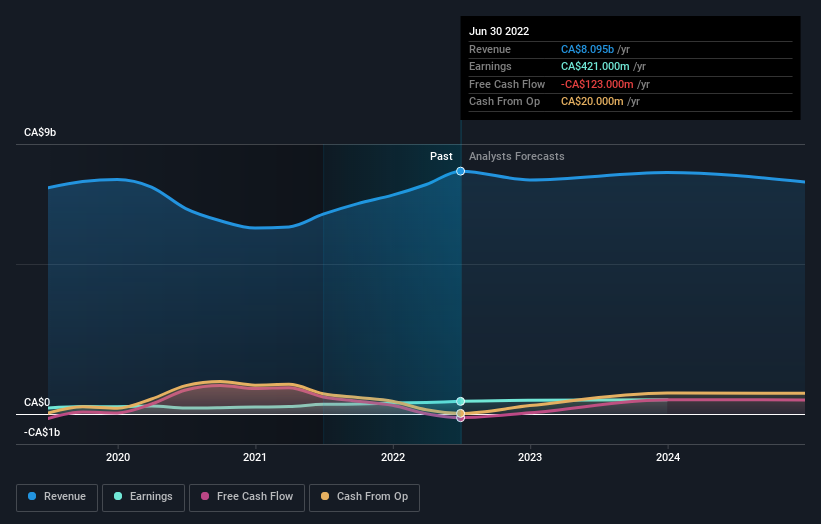Click the CA$9b y-axis label
This screenshot has width=821, height=524.
40,132
